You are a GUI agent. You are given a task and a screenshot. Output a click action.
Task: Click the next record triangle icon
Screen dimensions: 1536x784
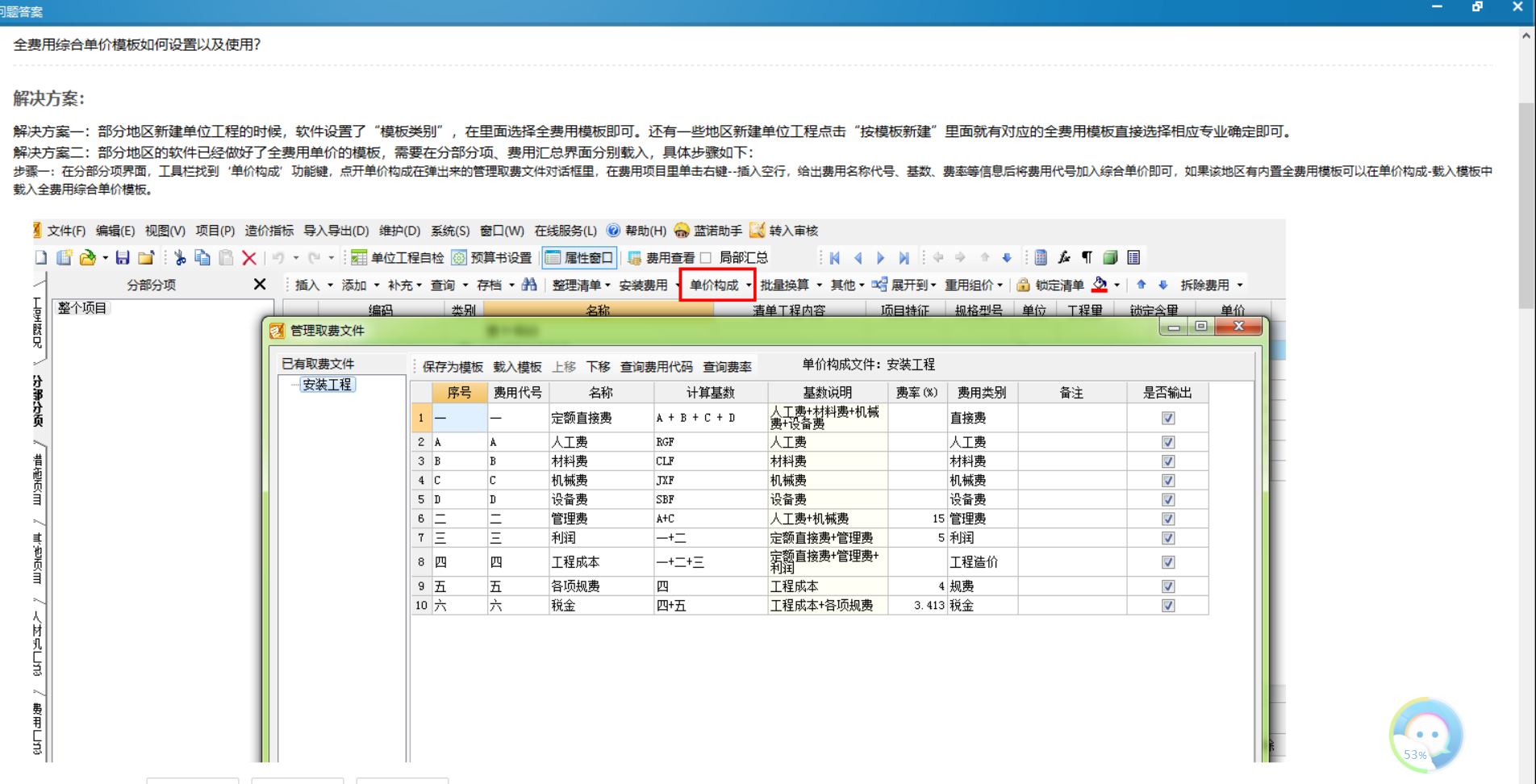point(880,257)
